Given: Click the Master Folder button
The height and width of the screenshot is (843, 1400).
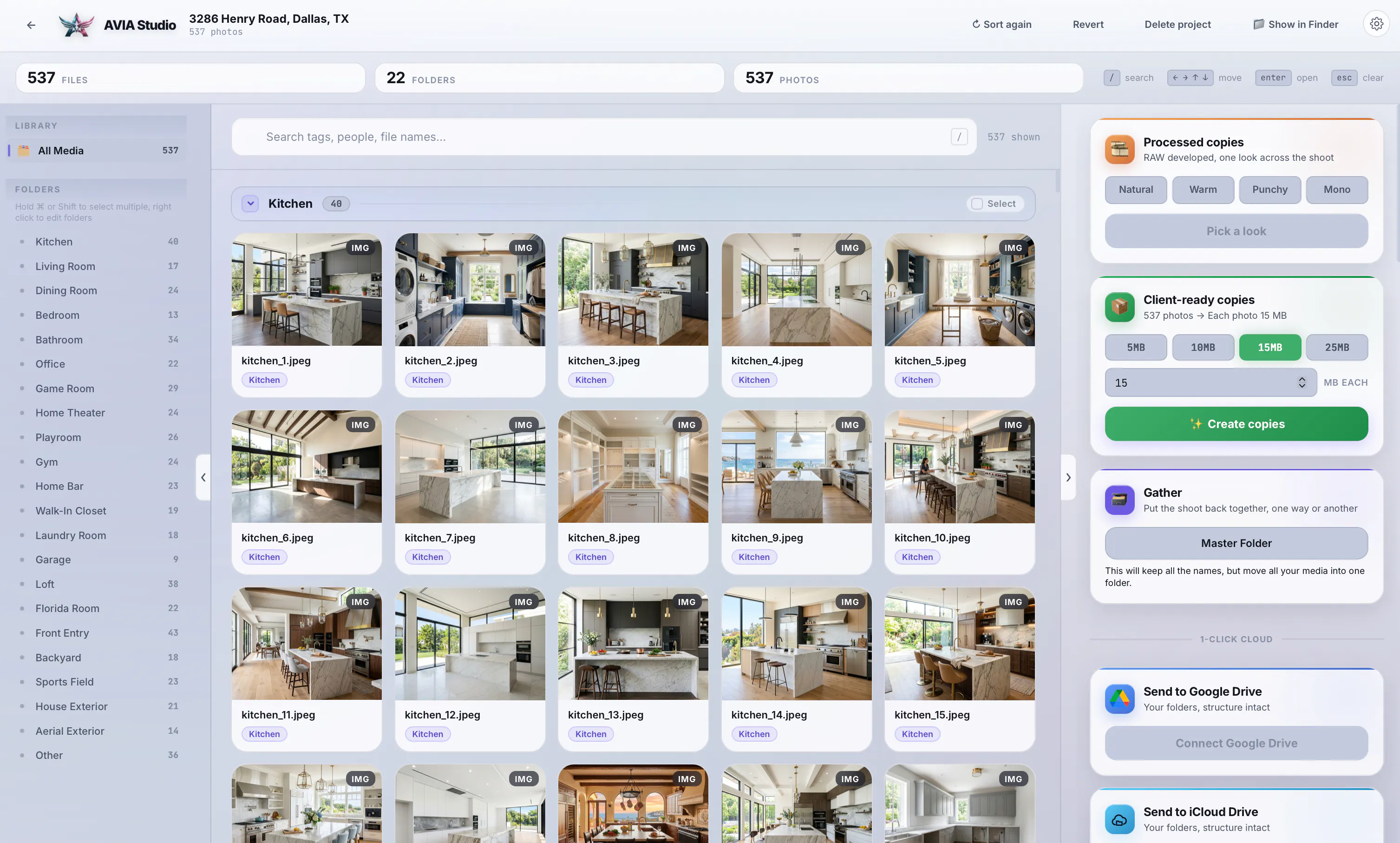Looking at the screenshot, I should point(1236,544).
